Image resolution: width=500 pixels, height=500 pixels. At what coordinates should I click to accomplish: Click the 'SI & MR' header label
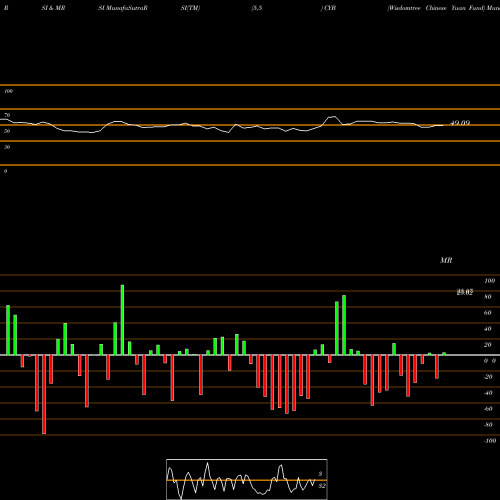(x=53, y=8)
